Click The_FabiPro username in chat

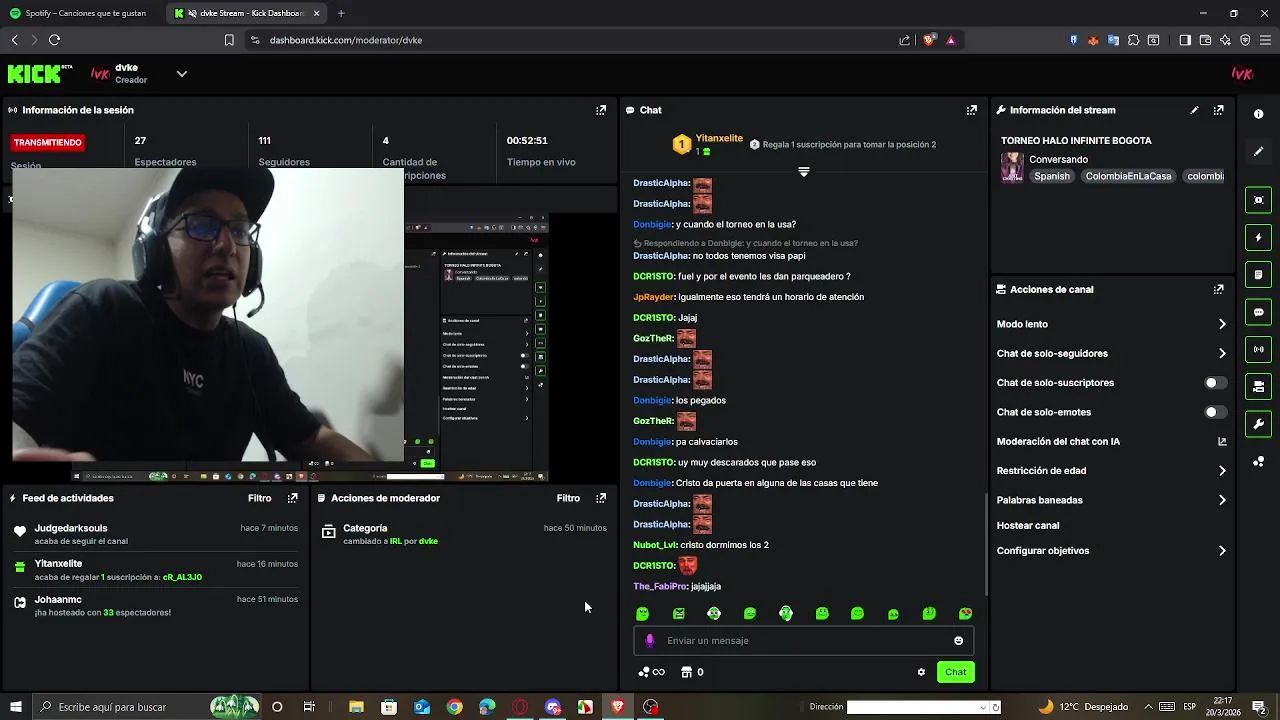pyautogui.click(x=660, y=587)
